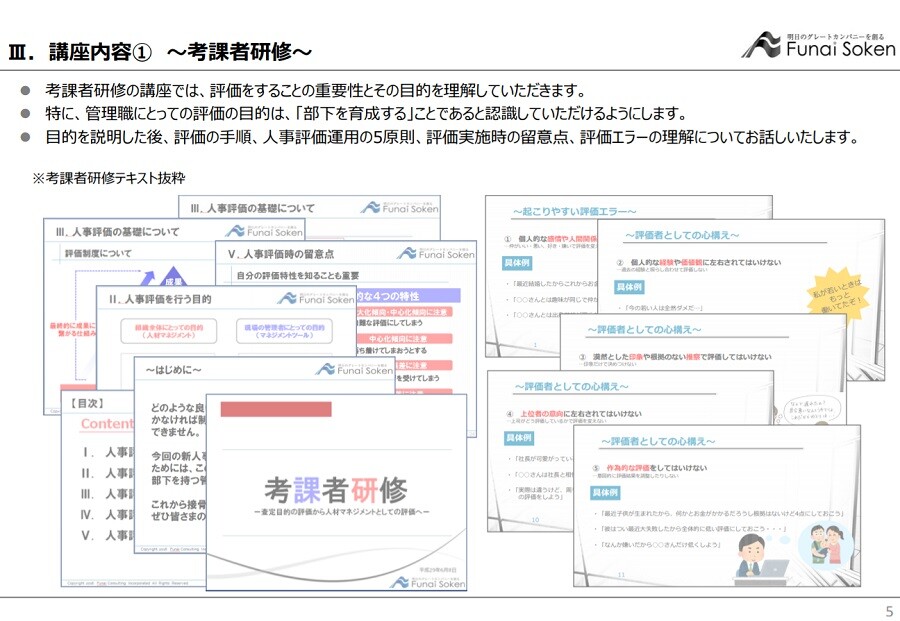Click the slide title Ⅲ. 講座内容①
Viewport: 900px width, 621px height.
[x=160, y=51]
